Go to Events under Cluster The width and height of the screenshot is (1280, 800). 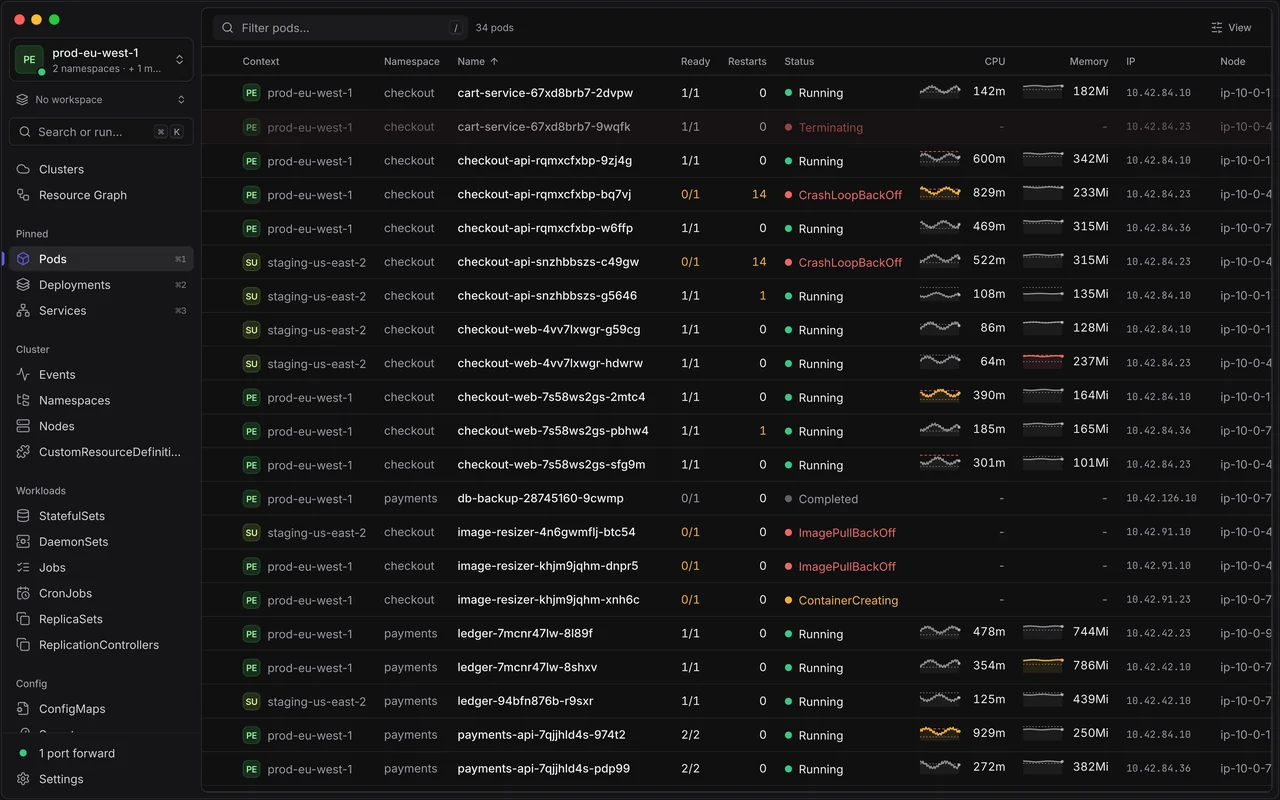tap(101, 374)
